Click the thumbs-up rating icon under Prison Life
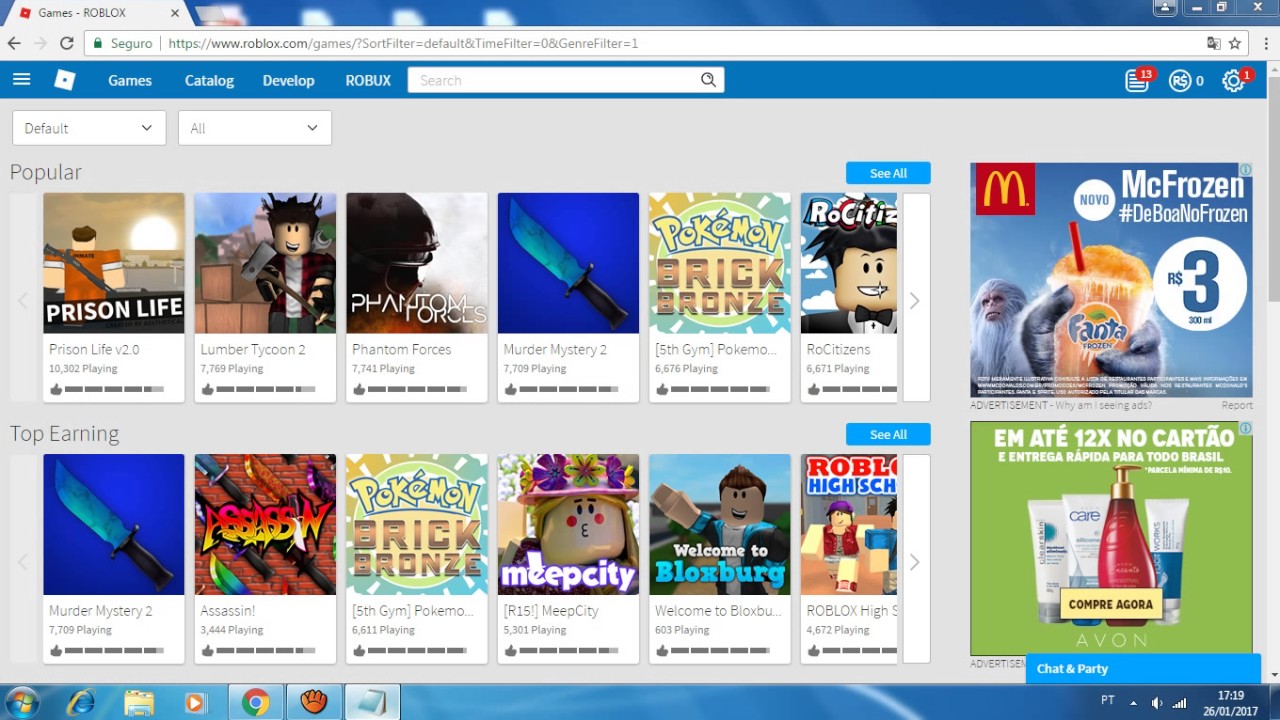The height and width of the screenshot is (720, 1280). pyautogui.click(x=56, y=389)
